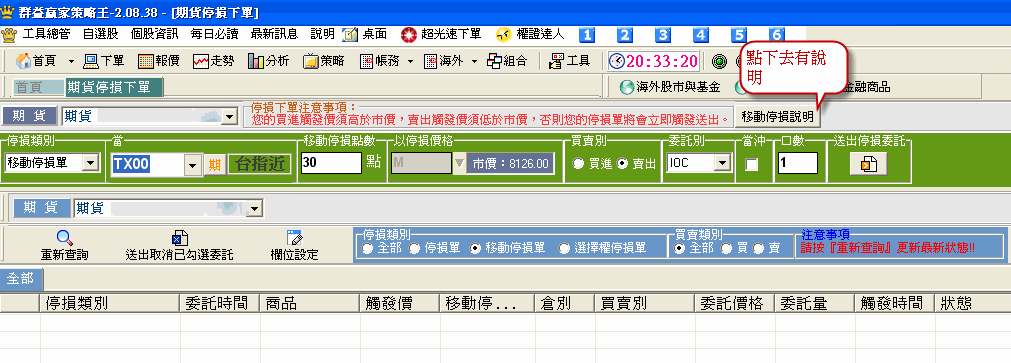This screenshot has height=363, width=1011.
Task: Select the 全部 results tab
Action: pos(22,279)
